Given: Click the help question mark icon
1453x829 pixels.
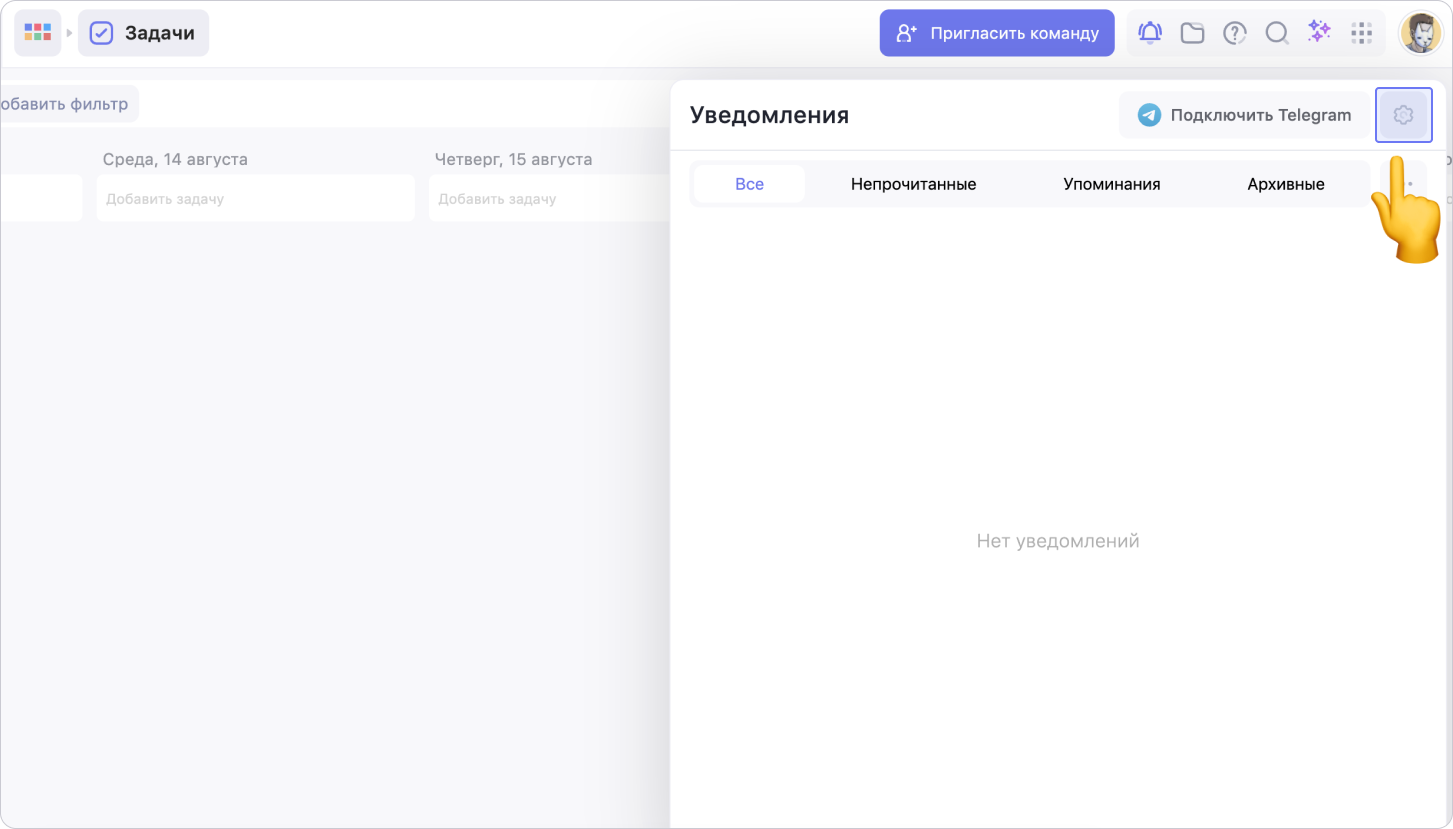Looking at the screenshot, I should point(1235,33).
